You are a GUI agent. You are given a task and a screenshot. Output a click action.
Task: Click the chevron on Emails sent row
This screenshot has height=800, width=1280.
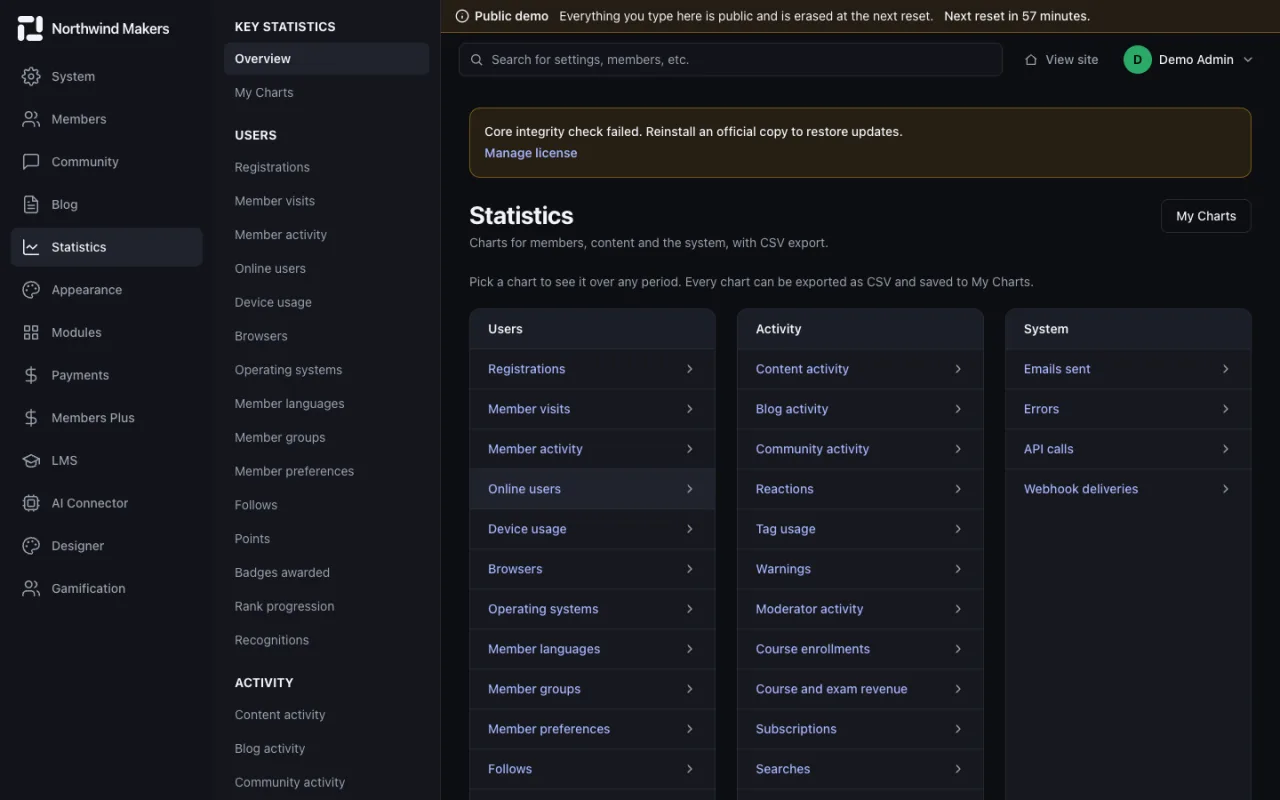[x=1226, y=369]
